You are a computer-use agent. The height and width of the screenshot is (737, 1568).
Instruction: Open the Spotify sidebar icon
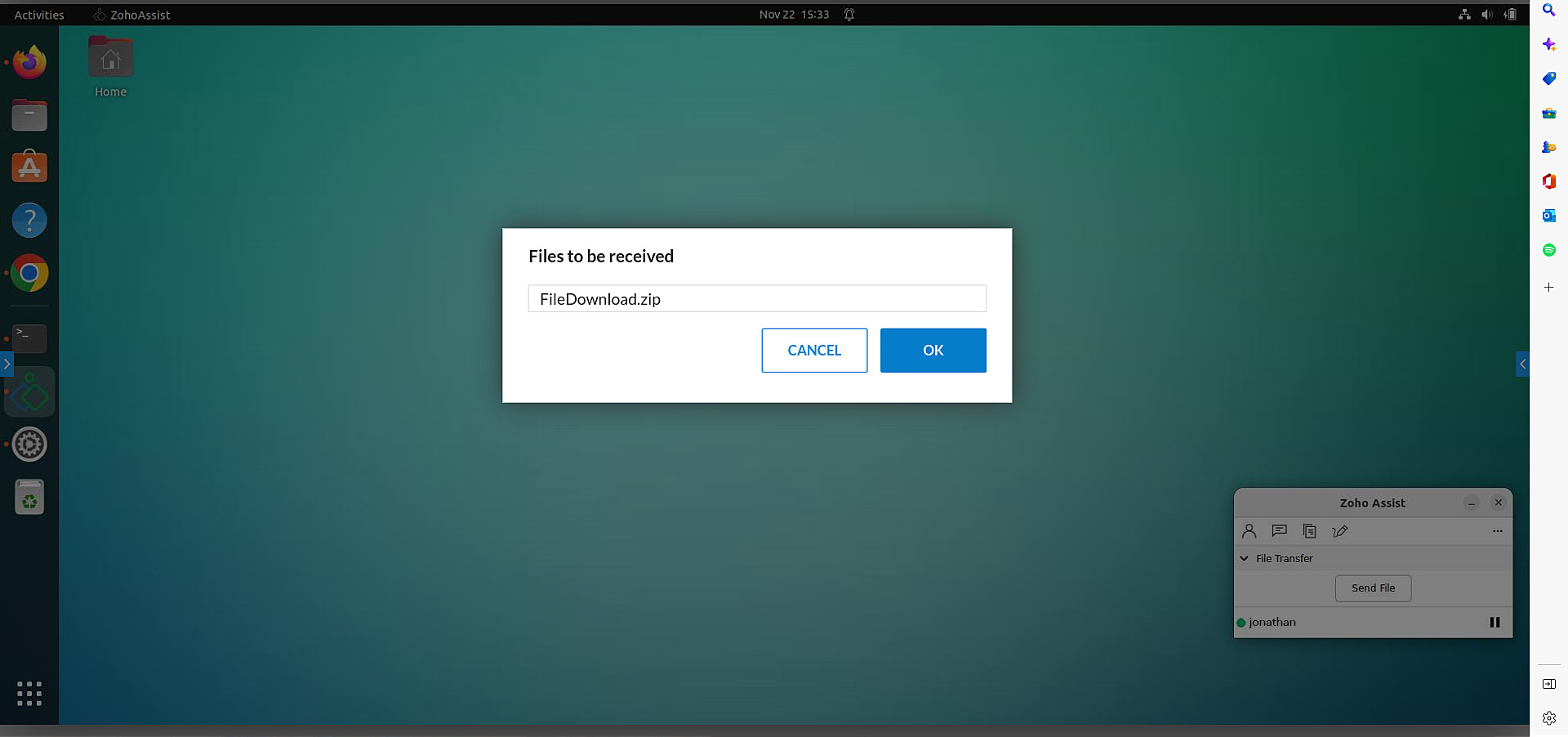(x=1548, y=249)
